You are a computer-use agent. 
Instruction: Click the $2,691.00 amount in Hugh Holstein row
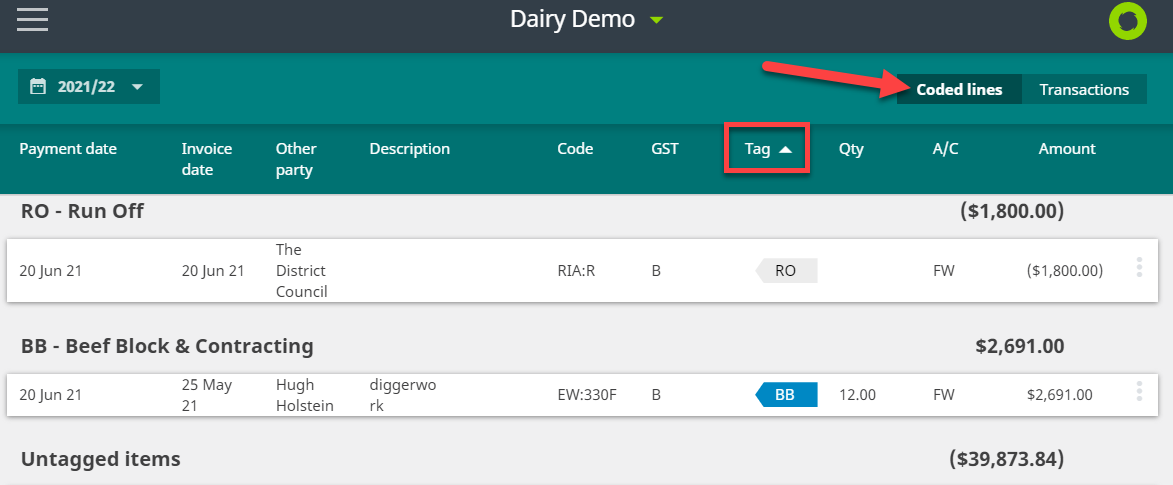pos(1060,394)
